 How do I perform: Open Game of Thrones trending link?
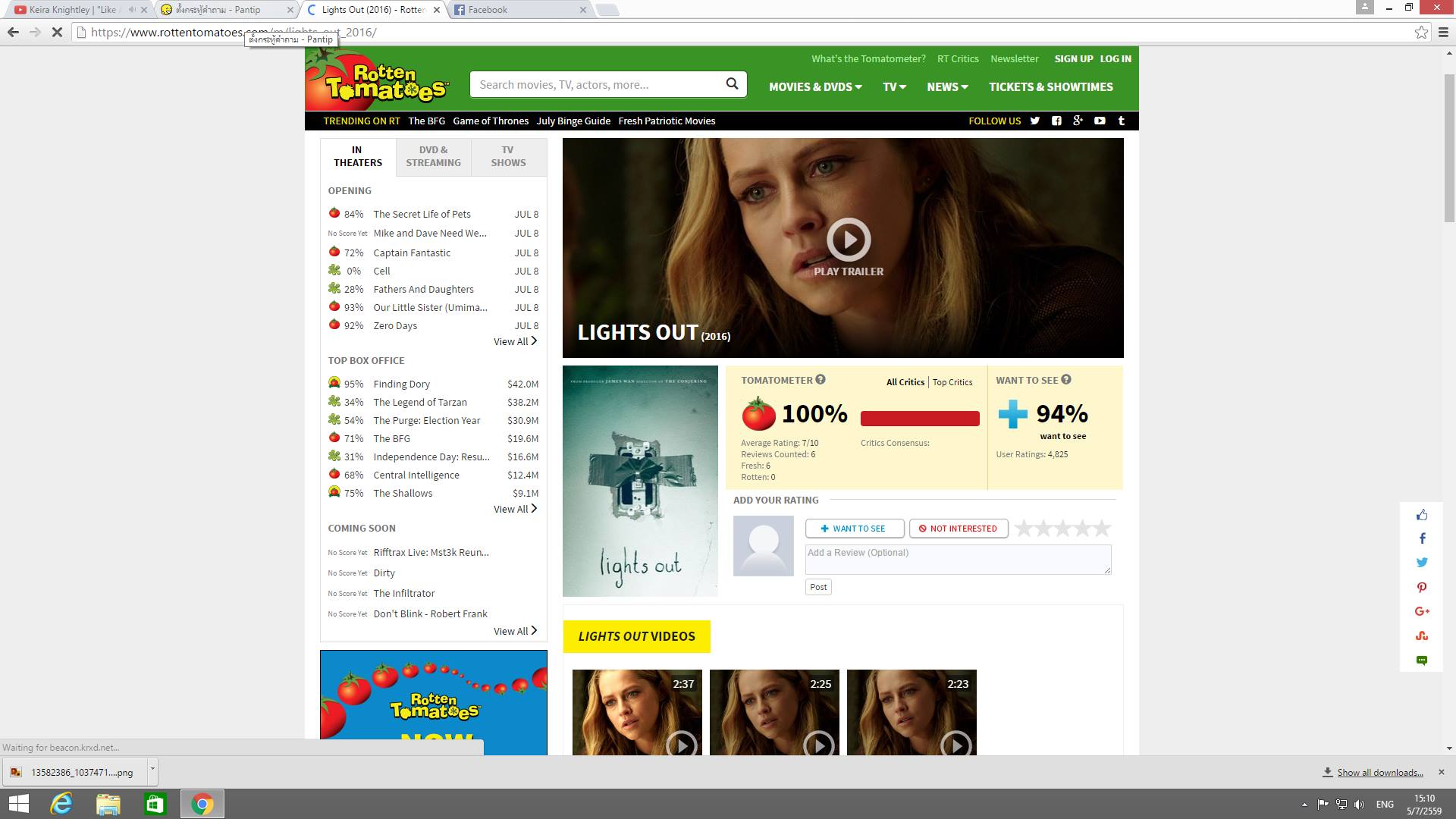click(491, 121)
